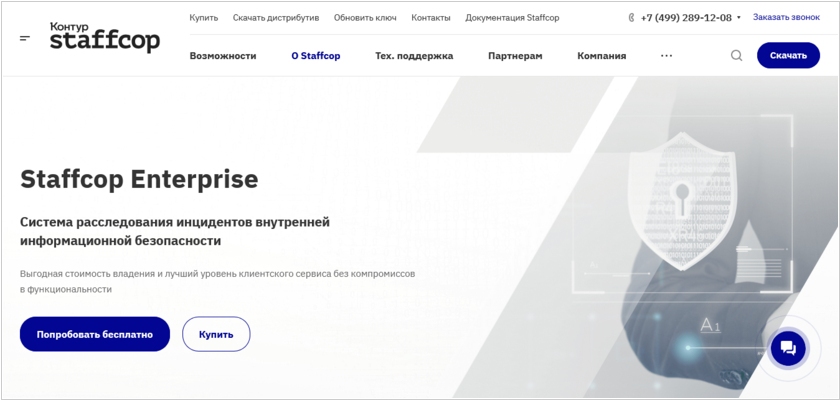This screenshot has width=840, height=400.
Task: Click the outlined Купить button
Action: click(216, 334)
